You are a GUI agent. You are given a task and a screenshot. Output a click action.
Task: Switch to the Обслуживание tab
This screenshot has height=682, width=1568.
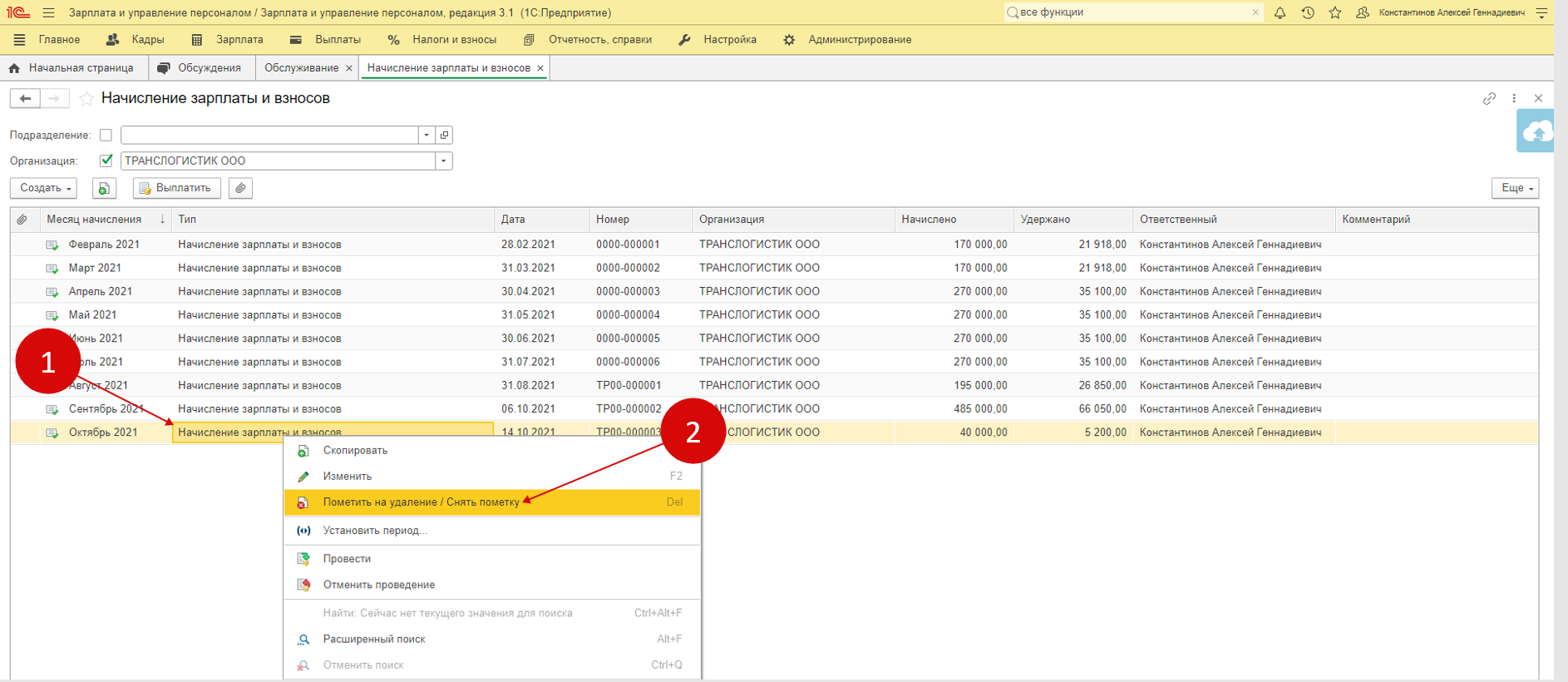pyautogui.click(x=301, y=68)
